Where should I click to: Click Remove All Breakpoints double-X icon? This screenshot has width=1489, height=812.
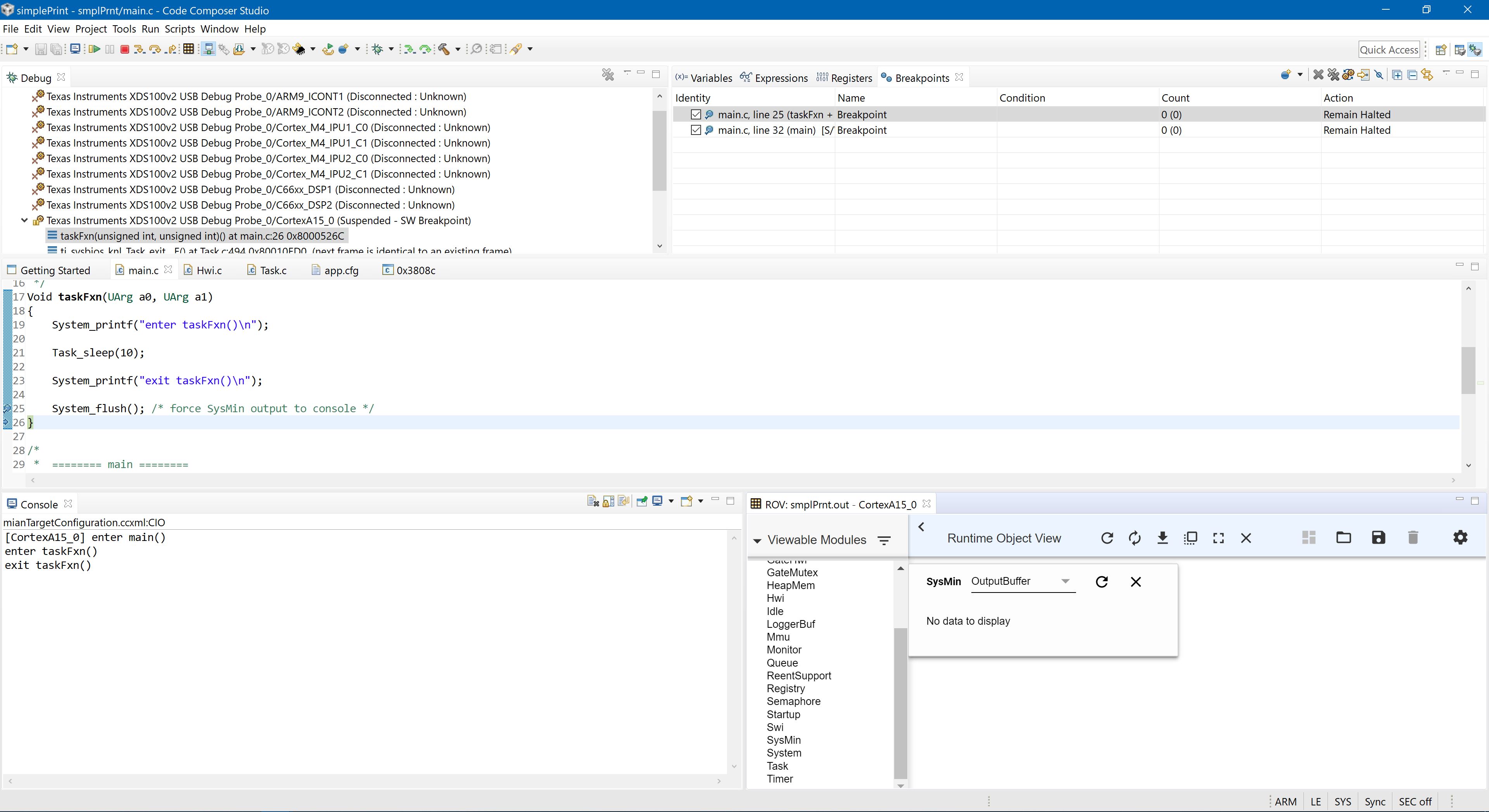coord(1333,74)
